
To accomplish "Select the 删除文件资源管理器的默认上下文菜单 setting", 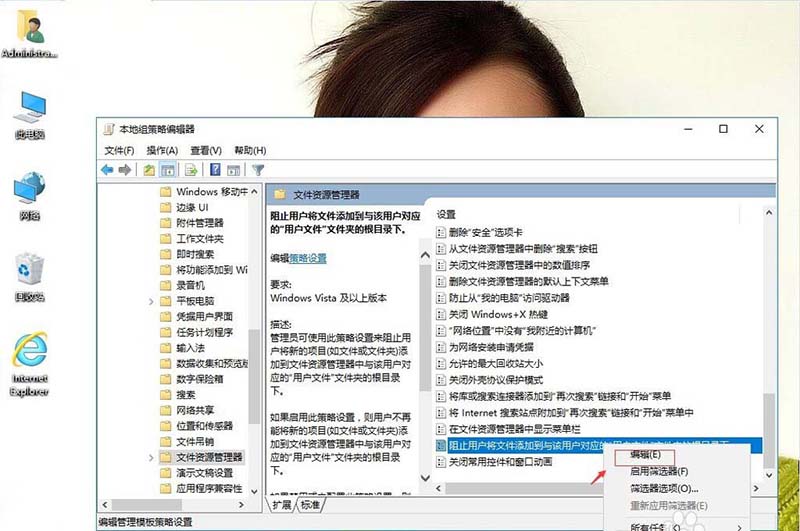I will tap(529, 282).
